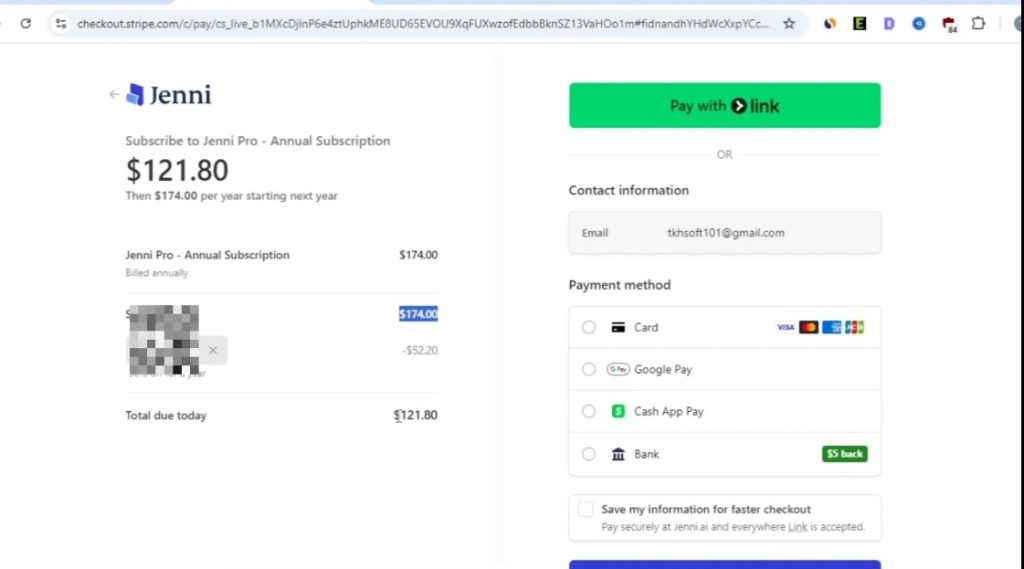Bookmark this page with the star icon
1024x569 pixels.
pos(789,24)
